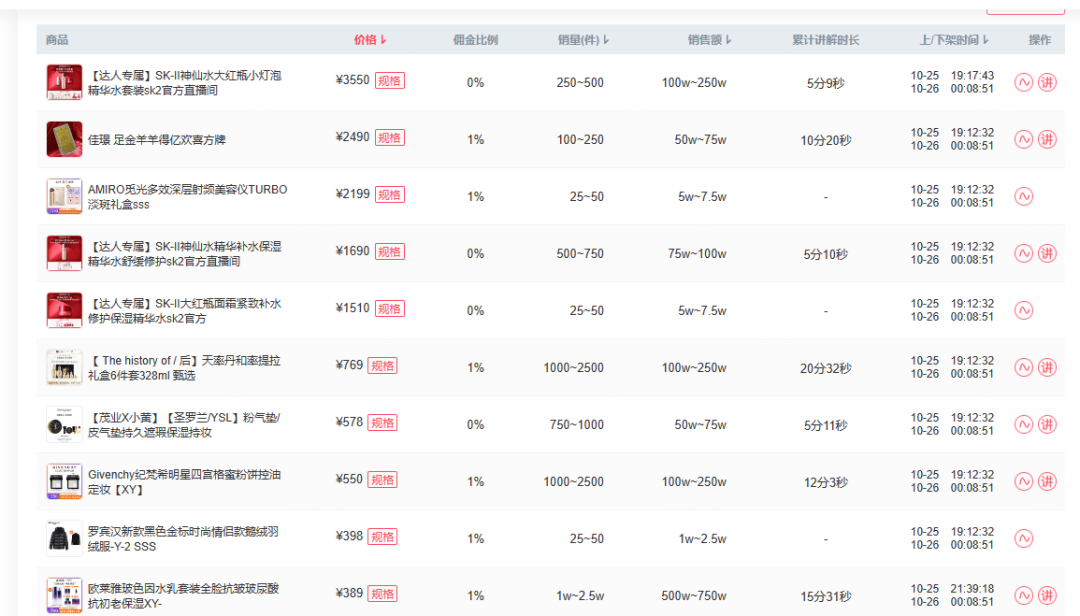Screen dimensions: 1080x616
Task: Click 规格 tag next to ¥389
Action: 382,594
